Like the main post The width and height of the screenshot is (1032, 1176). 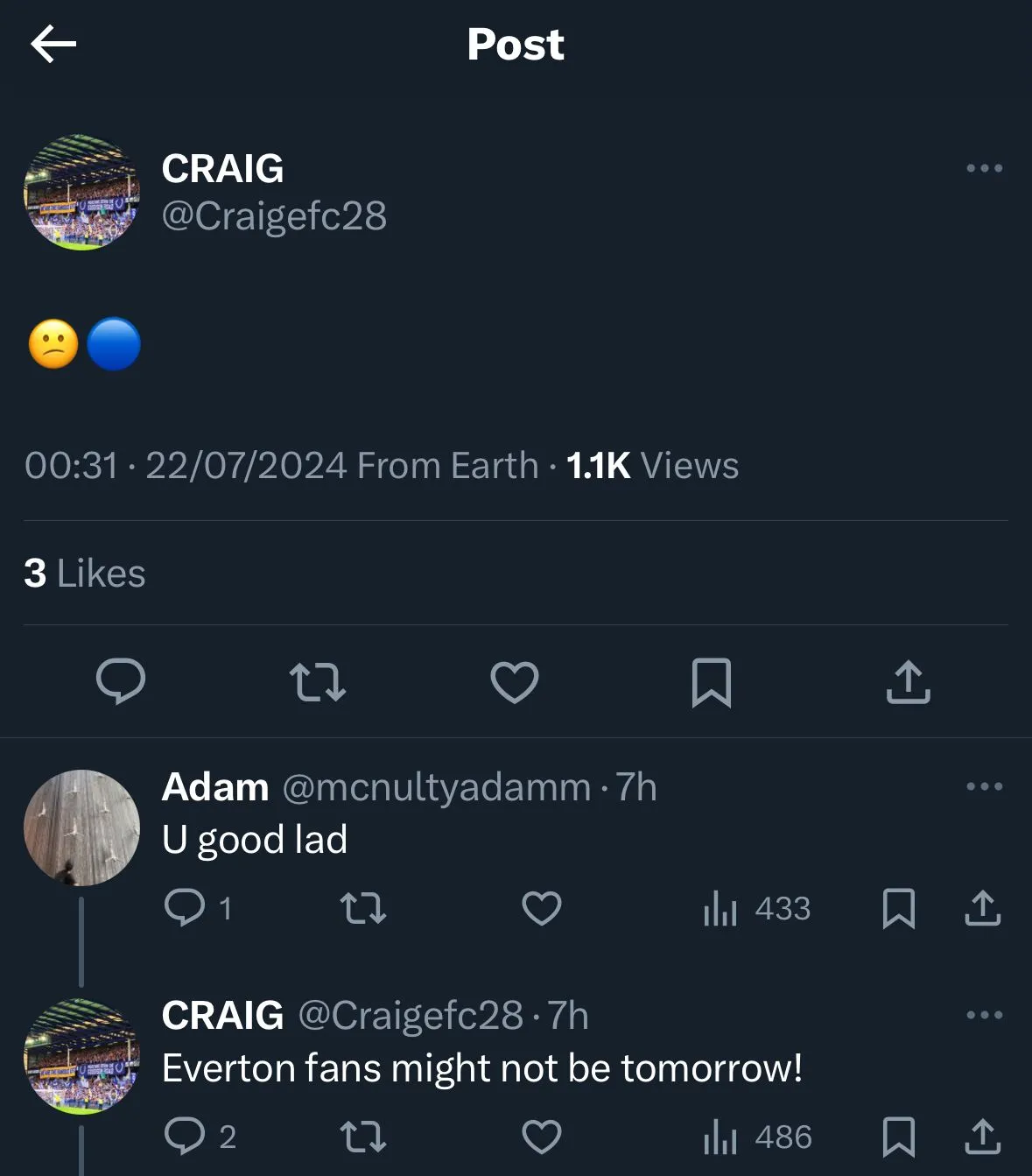(515, 682)
